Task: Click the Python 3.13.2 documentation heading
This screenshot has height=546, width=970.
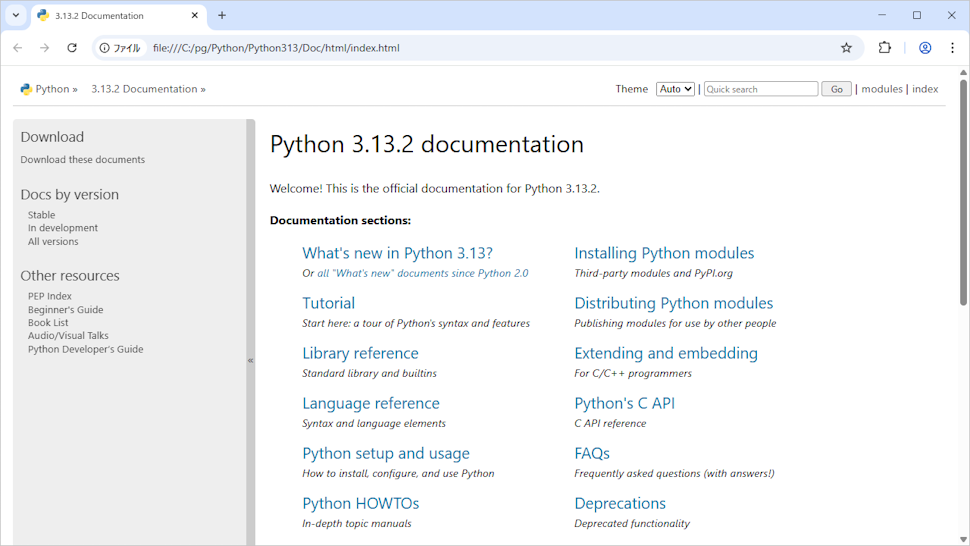Action: tap(426, 144)
